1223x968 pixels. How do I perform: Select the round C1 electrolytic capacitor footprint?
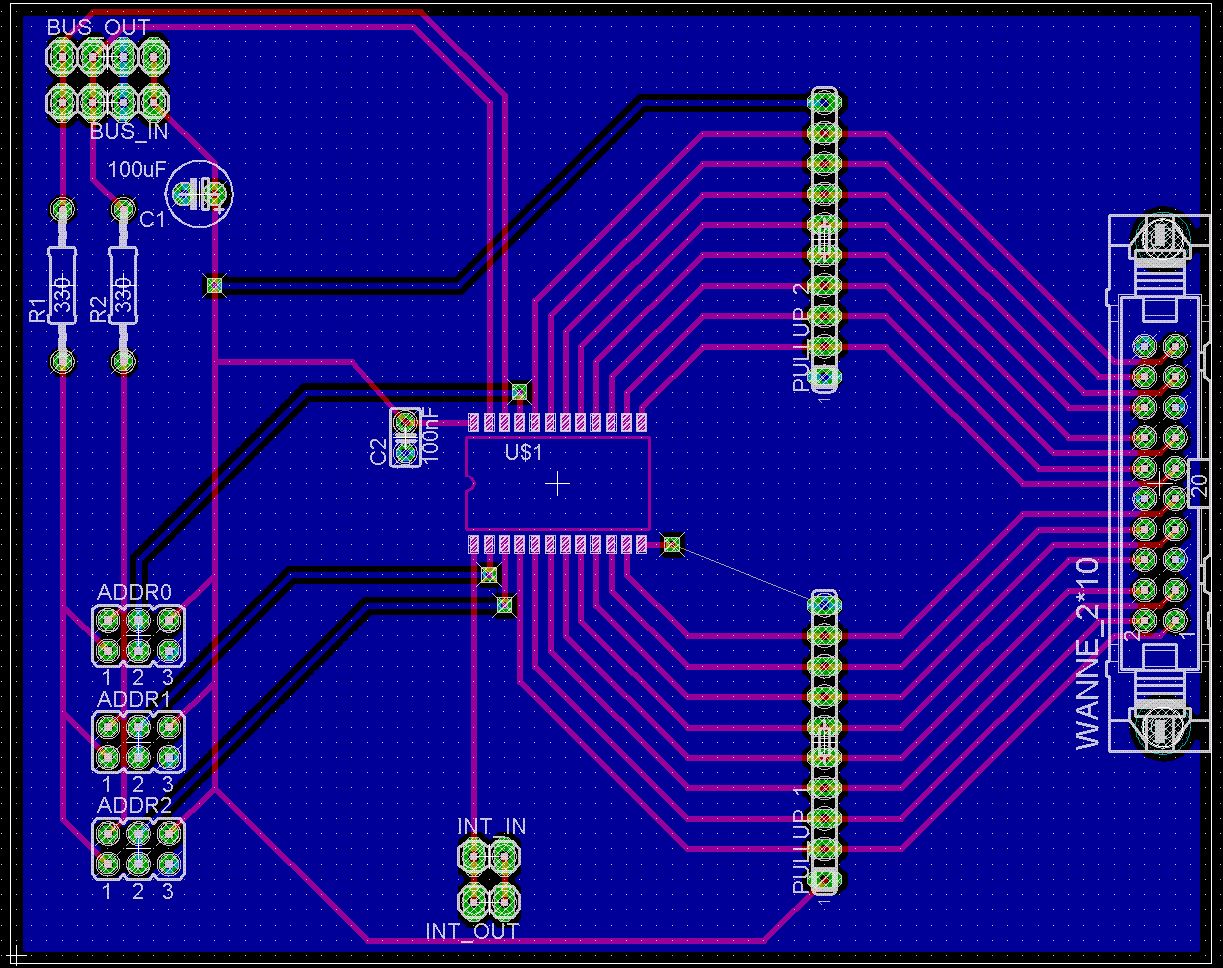coord(200,194)
